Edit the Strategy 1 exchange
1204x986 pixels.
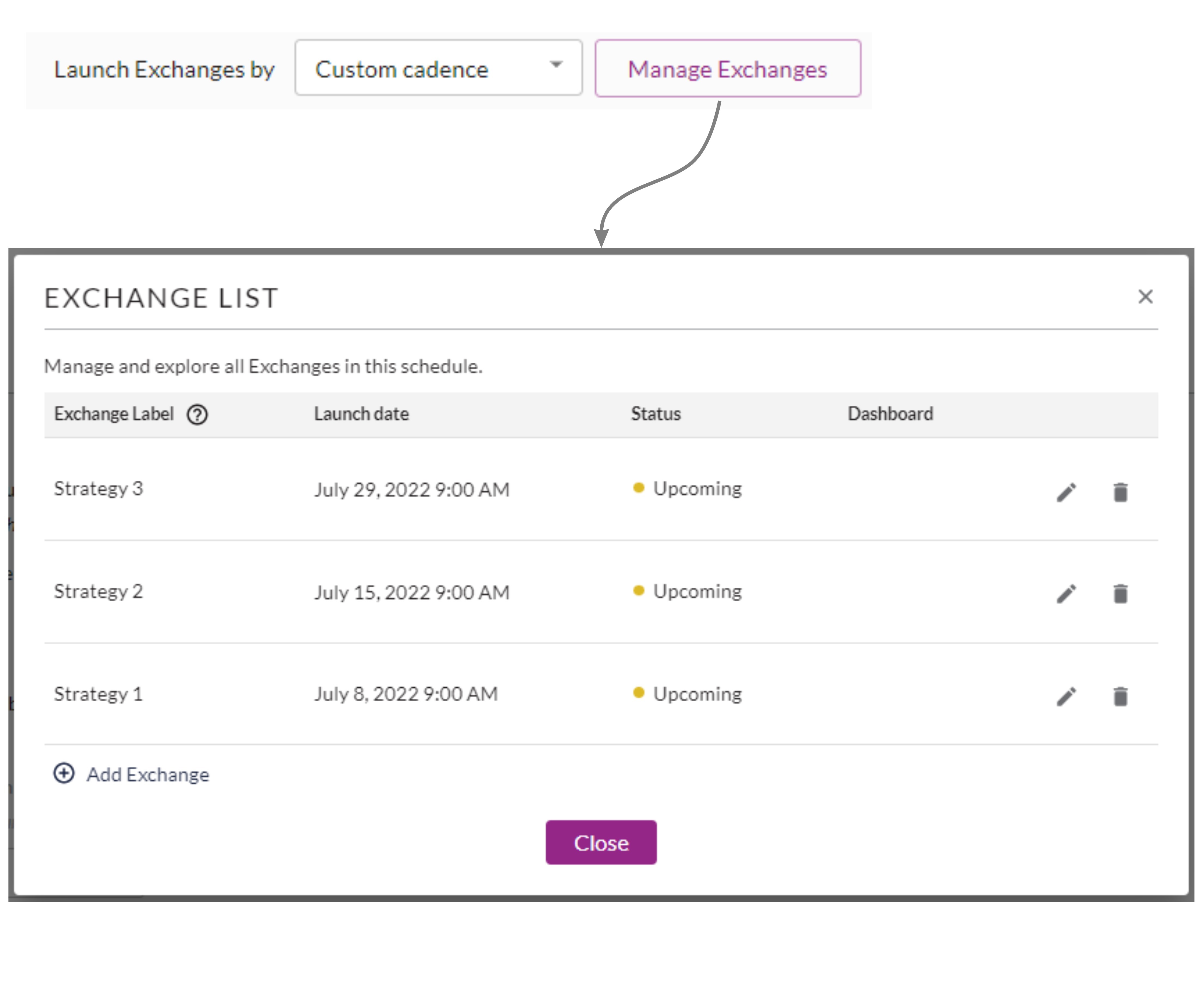pos(1066,696)
